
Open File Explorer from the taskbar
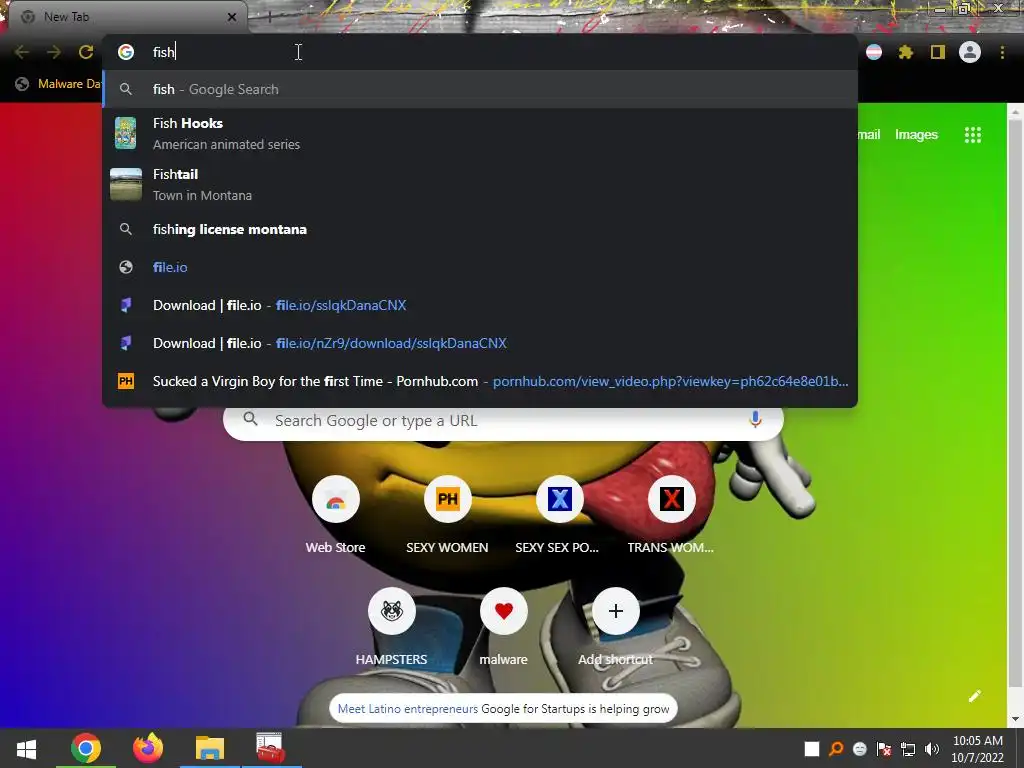coord(210,748)
